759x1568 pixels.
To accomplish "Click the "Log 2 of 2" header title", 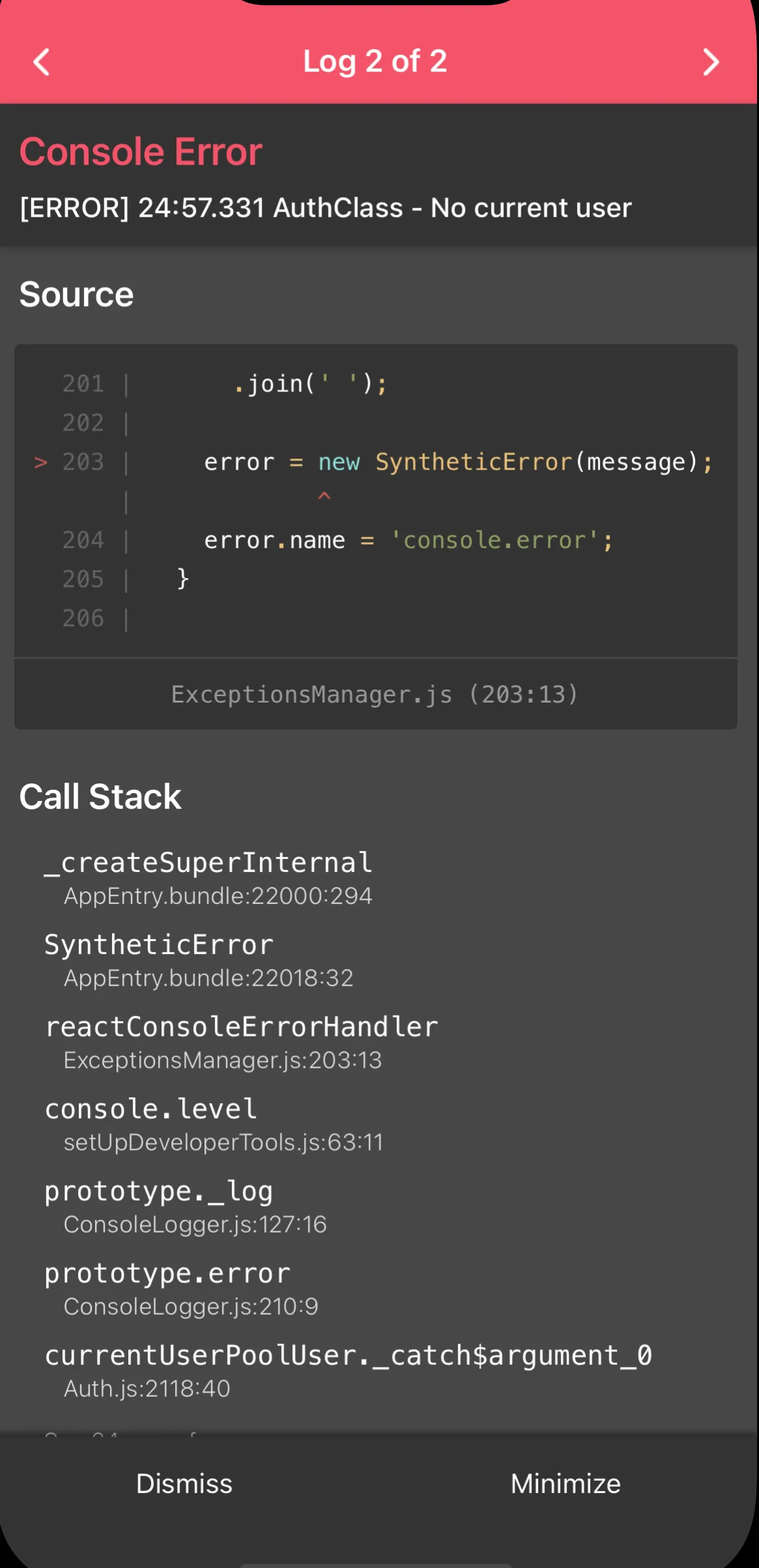I will [x=375, y=62].
